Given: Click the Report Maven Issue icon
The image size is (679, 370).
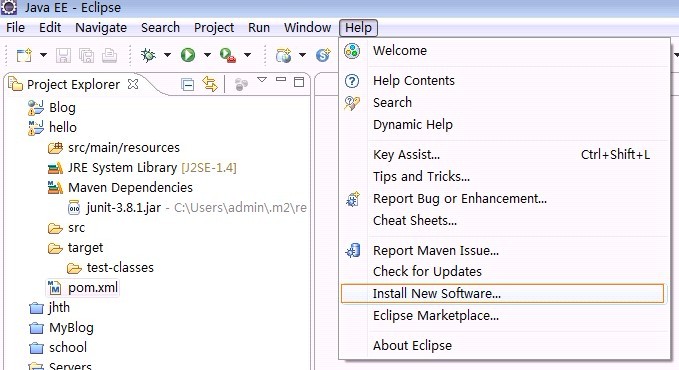Looking at the screenshot, I should coord(352,250).
